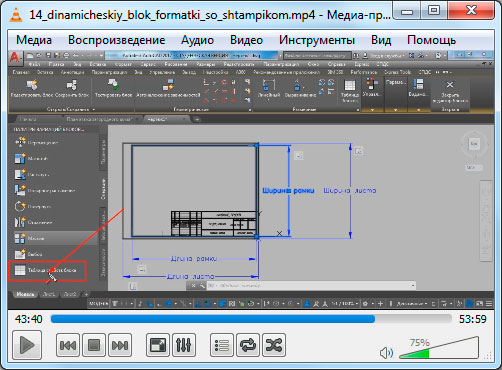Open extended settings equalizer icon

click(x=184, y=345)
